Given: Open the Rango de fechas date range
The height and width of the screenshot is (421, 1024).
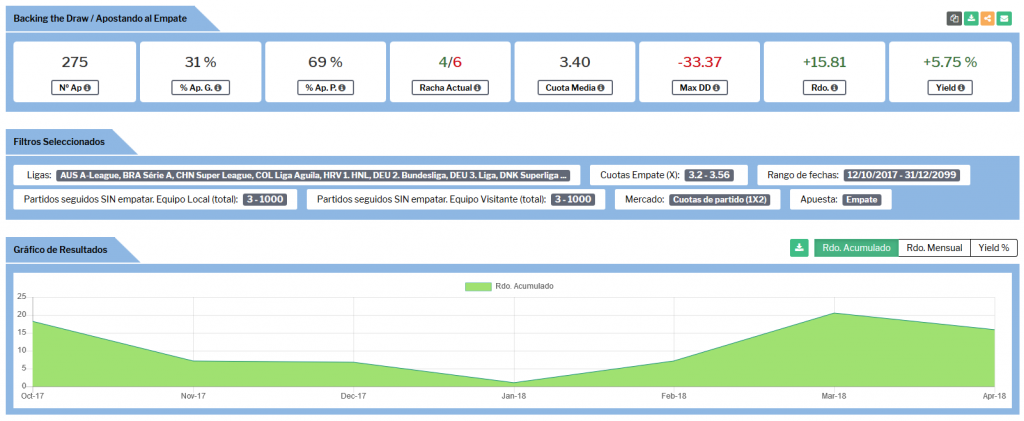Looking at the screenshot, I should click(902, 175).
